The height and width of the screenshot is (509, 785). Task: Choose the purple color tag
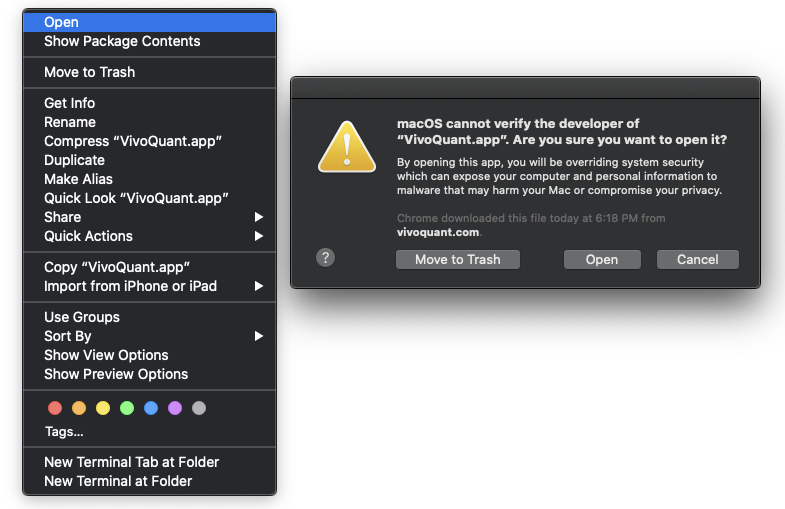(175, 408)
